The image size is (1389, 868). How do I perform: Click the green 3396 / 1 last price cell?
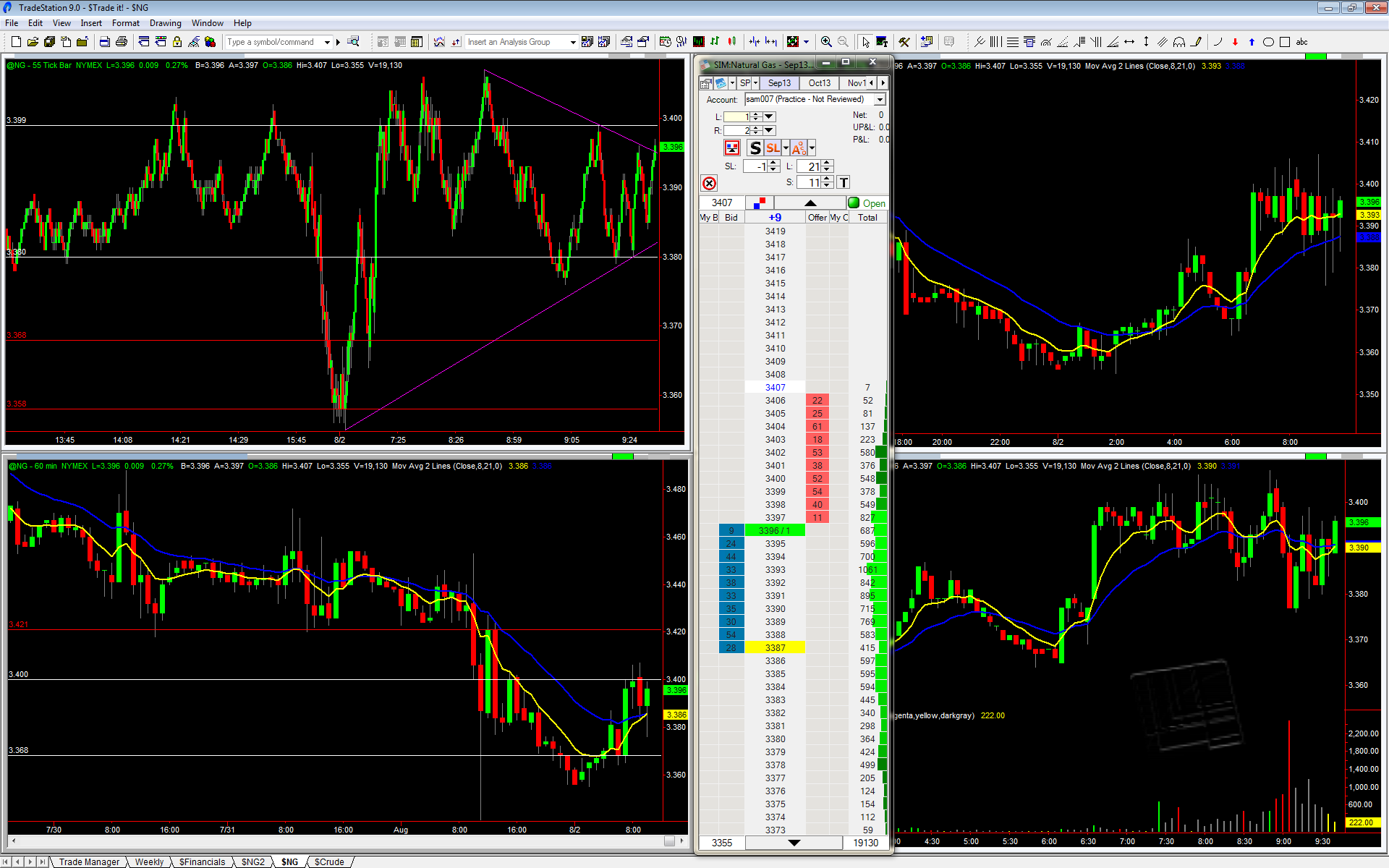pyautogui.click(x=775, y=530)
